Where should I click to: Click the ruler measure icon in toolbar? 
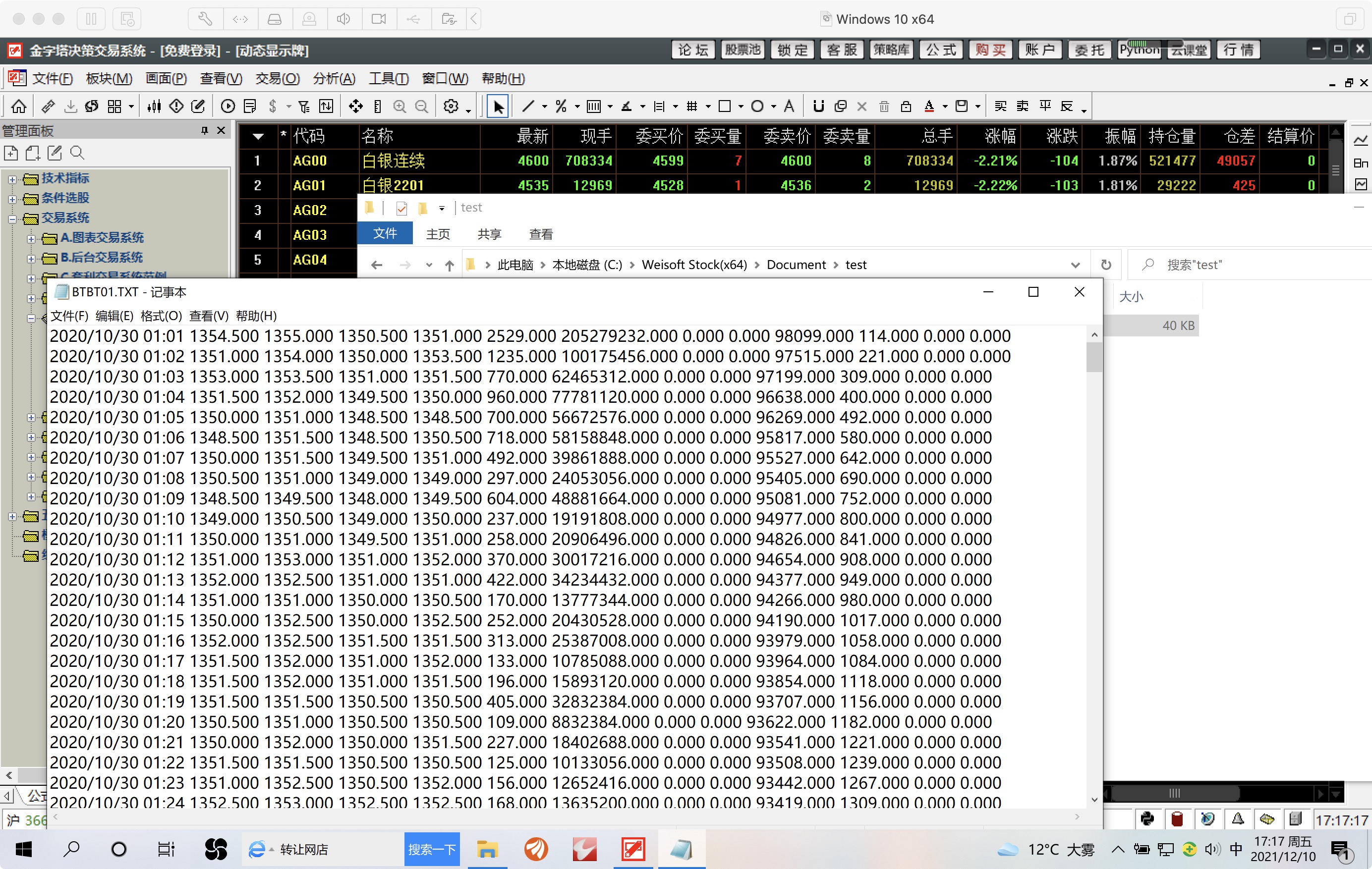pyautogui.click(x=49, y=106)
